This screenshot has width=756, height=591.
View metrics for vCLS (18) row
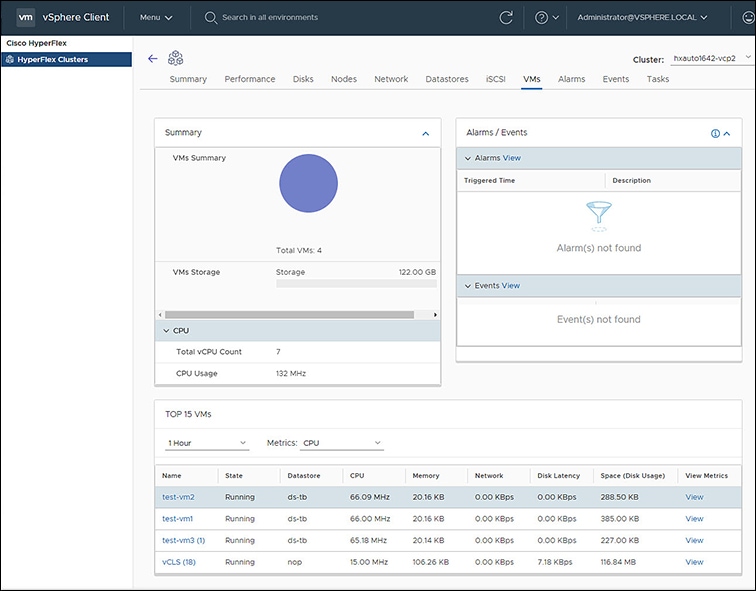[x=694, y=562]
